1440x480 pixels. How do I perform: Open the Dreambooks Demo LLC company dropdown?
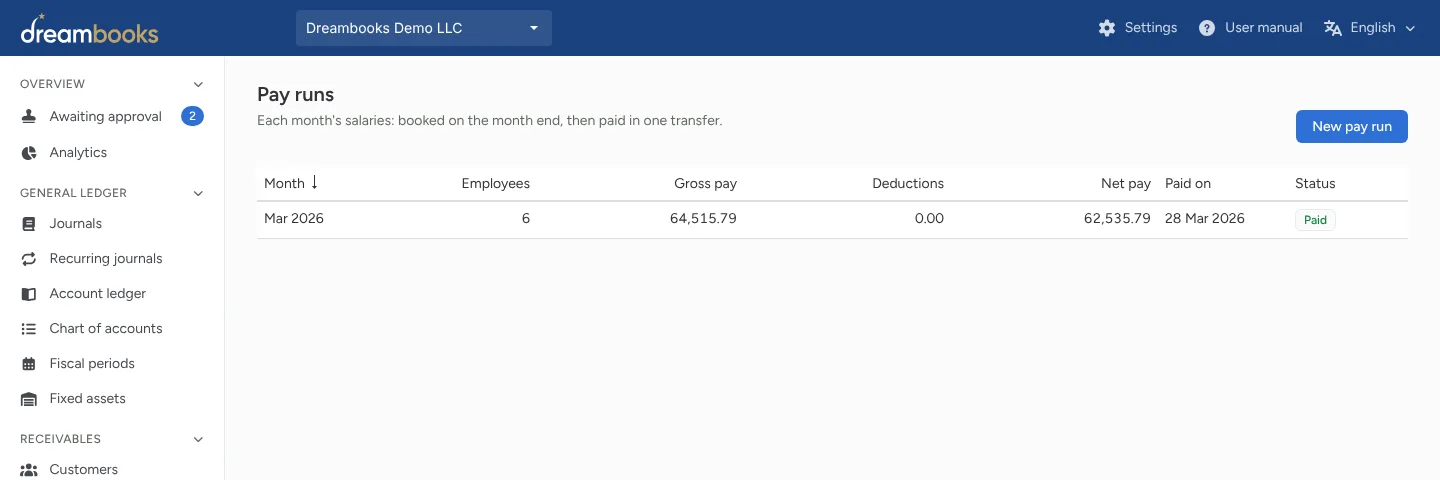pyautogui.click(x=424, y=28)
